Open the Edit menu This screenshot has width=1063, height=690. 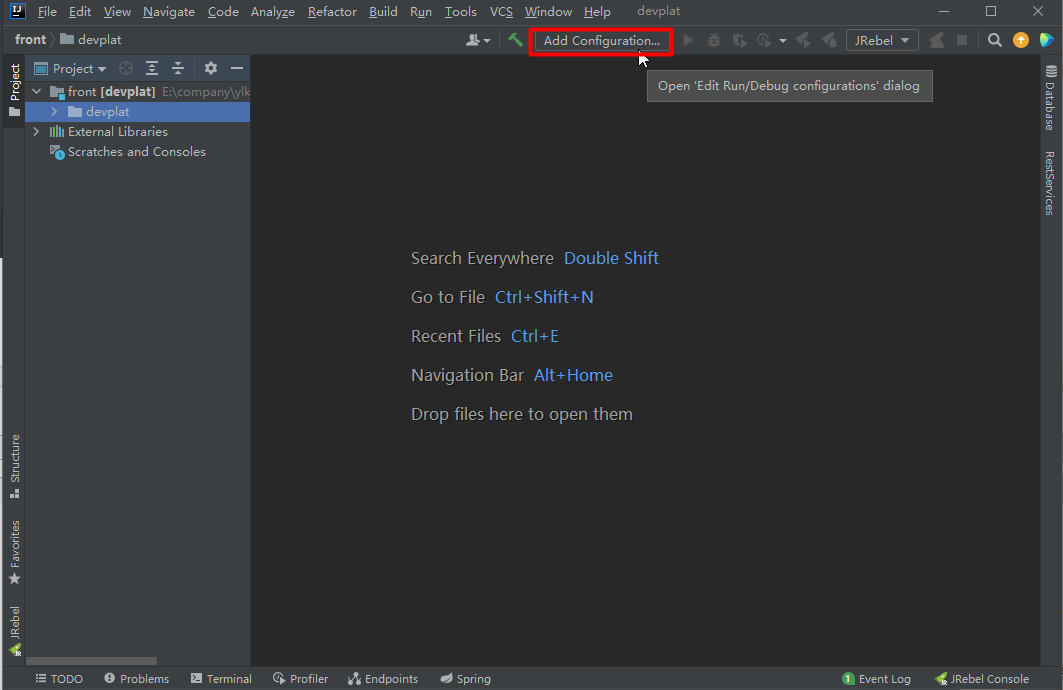(80, 12)
